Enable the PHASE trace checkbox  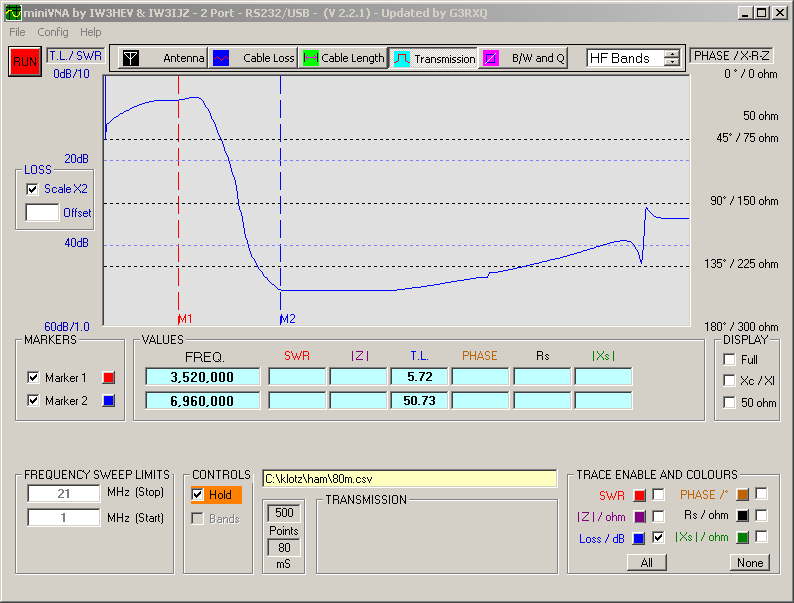(x=761, y=494)
